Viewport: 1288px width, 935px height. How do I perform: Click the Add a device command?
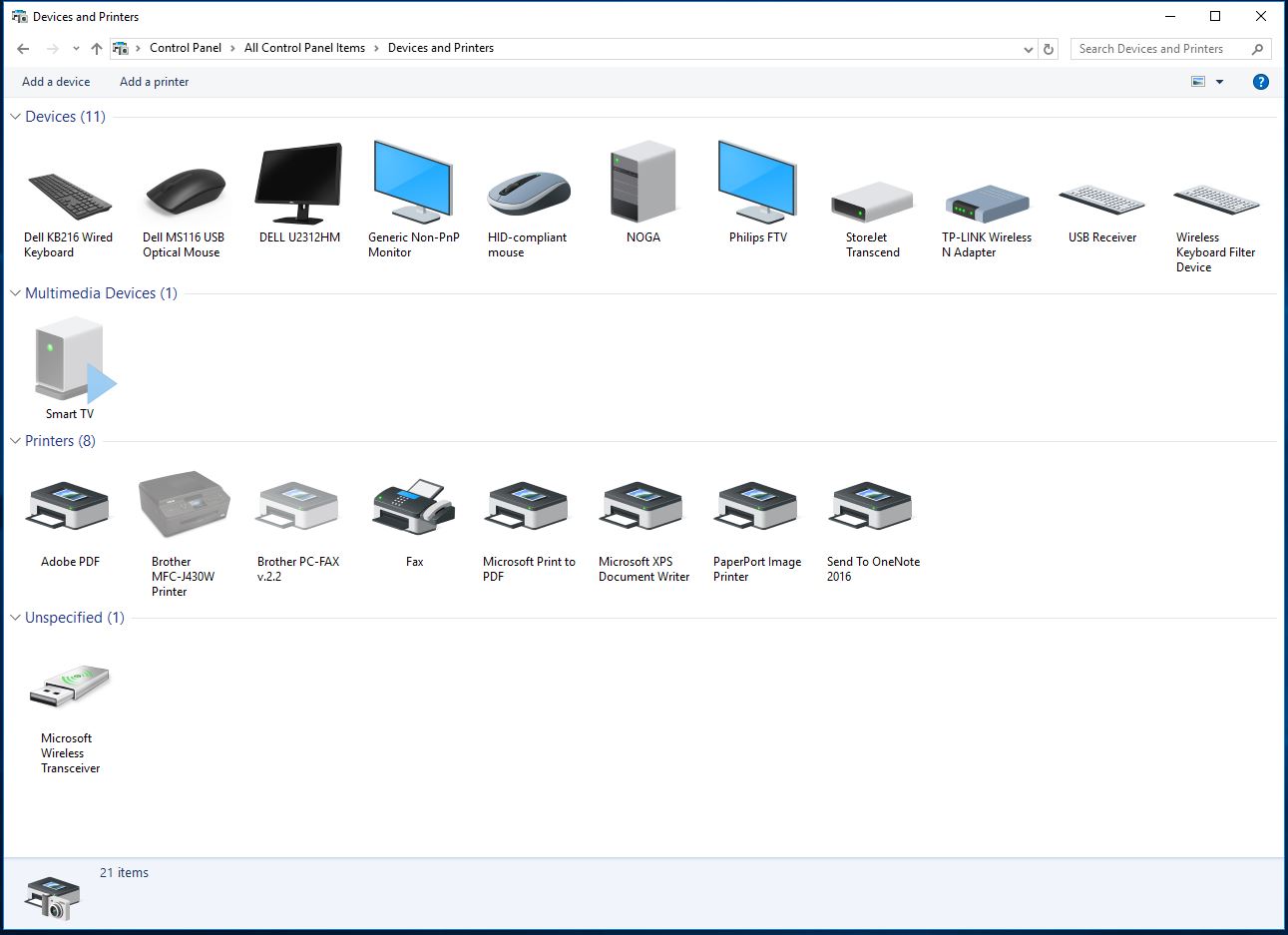coord(56,82)
